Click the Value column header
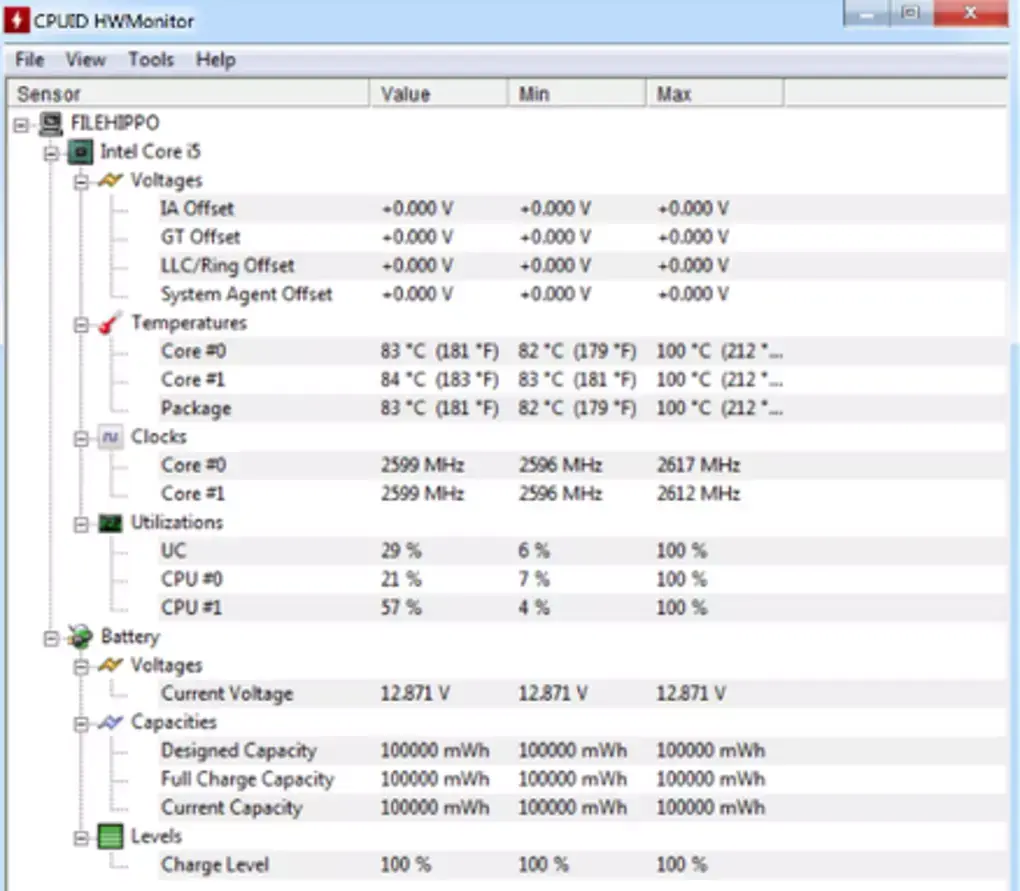Image resolution: width=1020 pixels, height=891 pixels. (439, 94)
